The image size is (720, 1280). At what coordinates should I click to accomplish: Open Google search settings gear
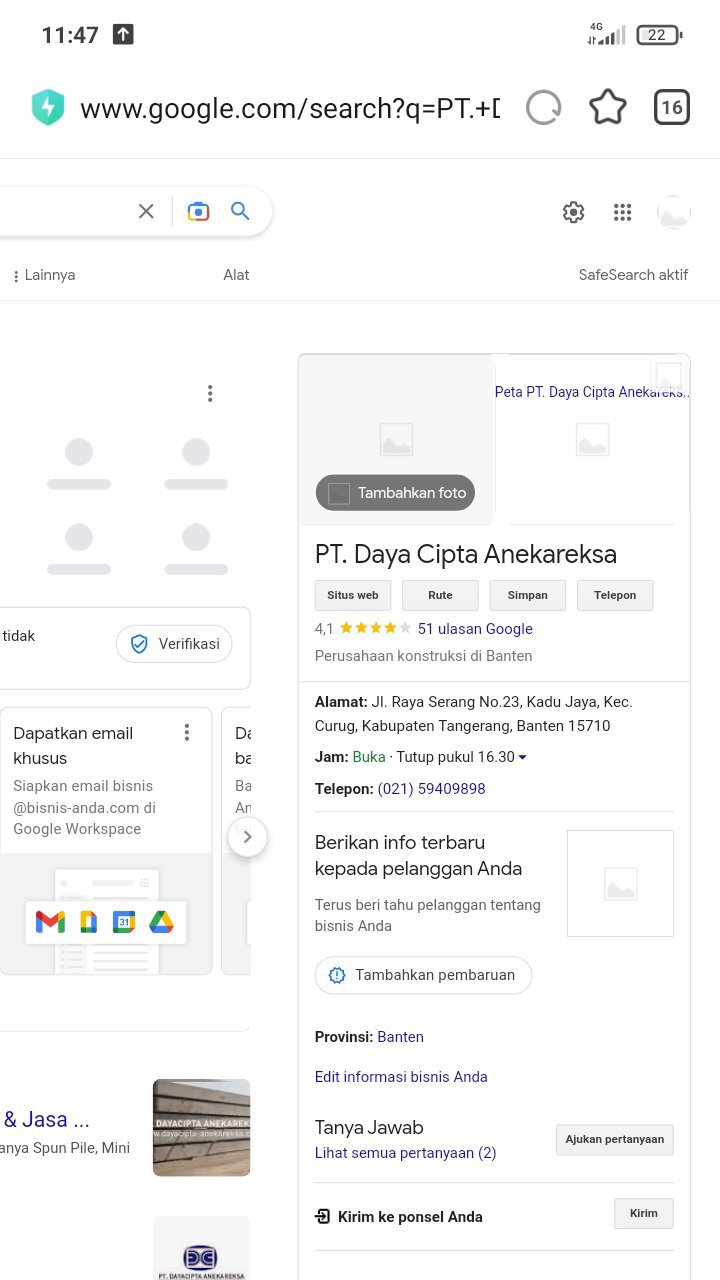pos(573,212)
